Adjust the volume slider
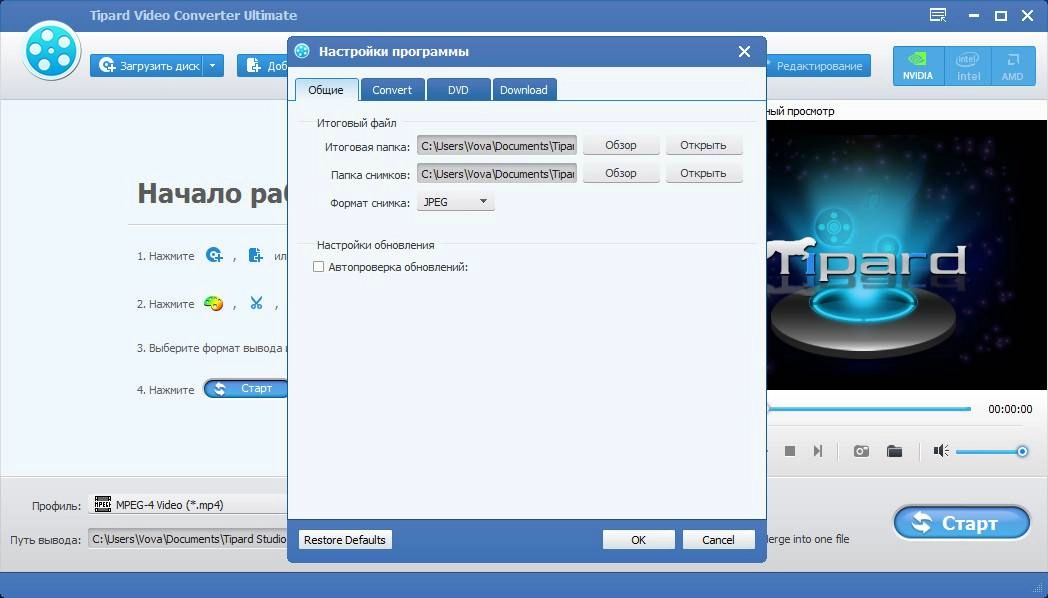The image size is (1048, 598). pos(991,452)
